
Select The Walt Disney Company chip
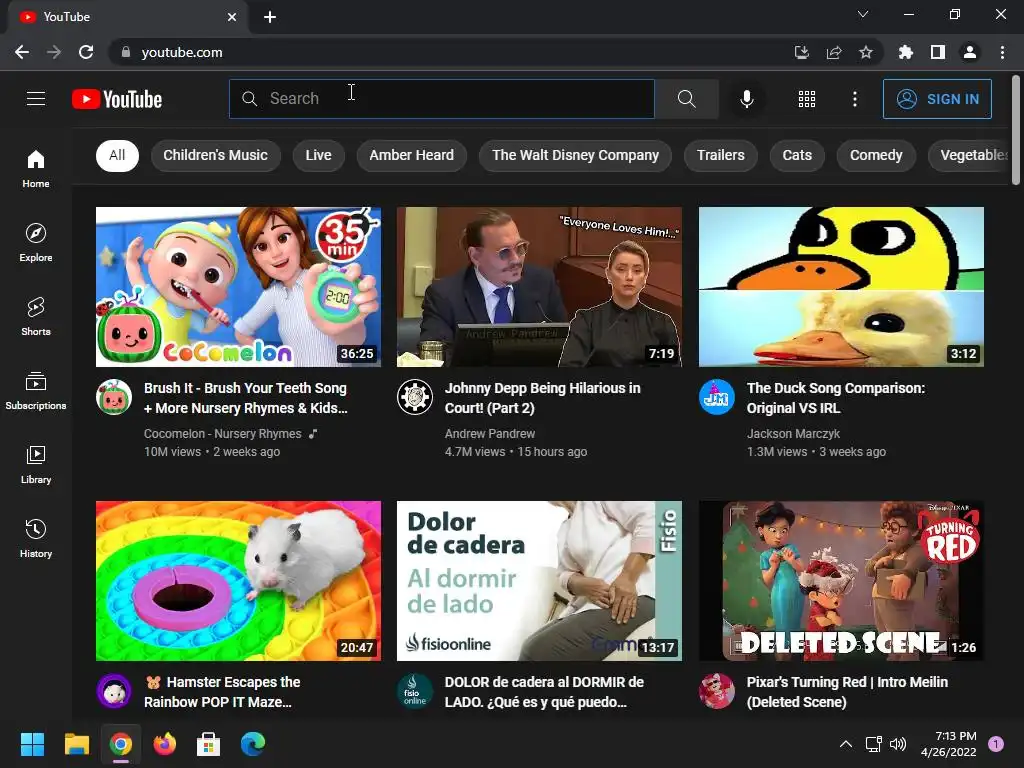[575, 155]
